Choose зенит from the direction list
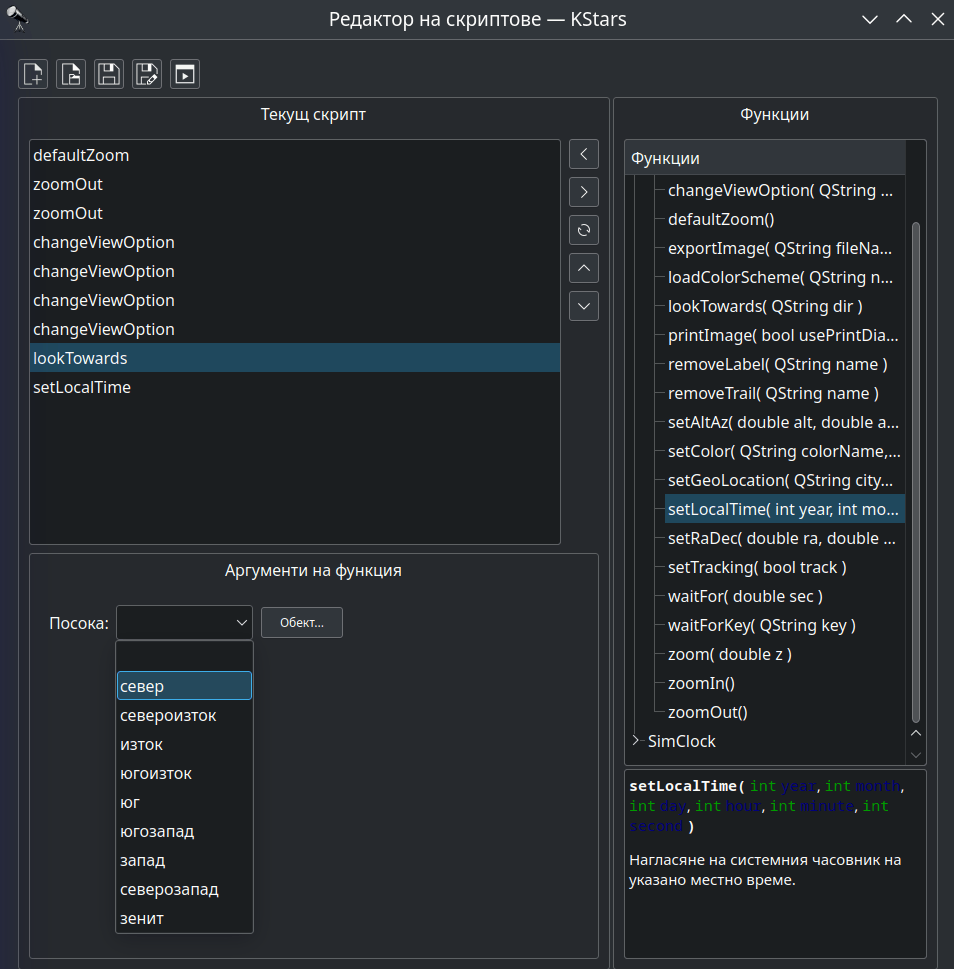Screen dimensions: 954x972 point(142,918)
